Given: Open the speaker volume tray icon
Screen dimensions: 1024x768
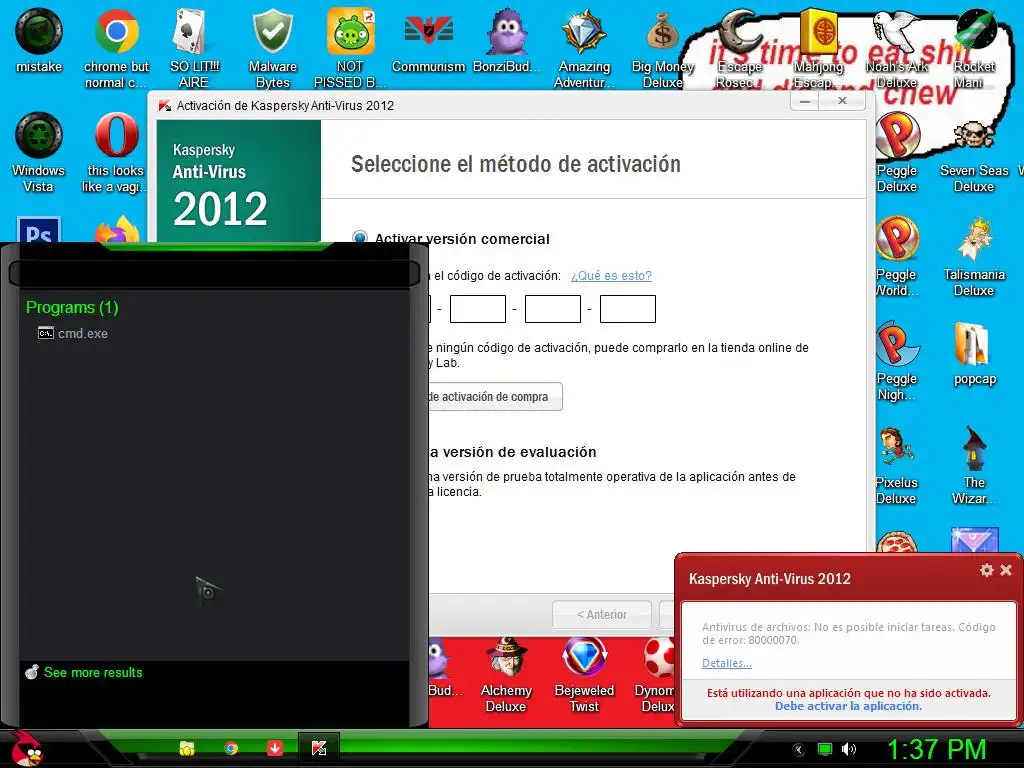Looking at the screenshot, I should pos(848,749).
